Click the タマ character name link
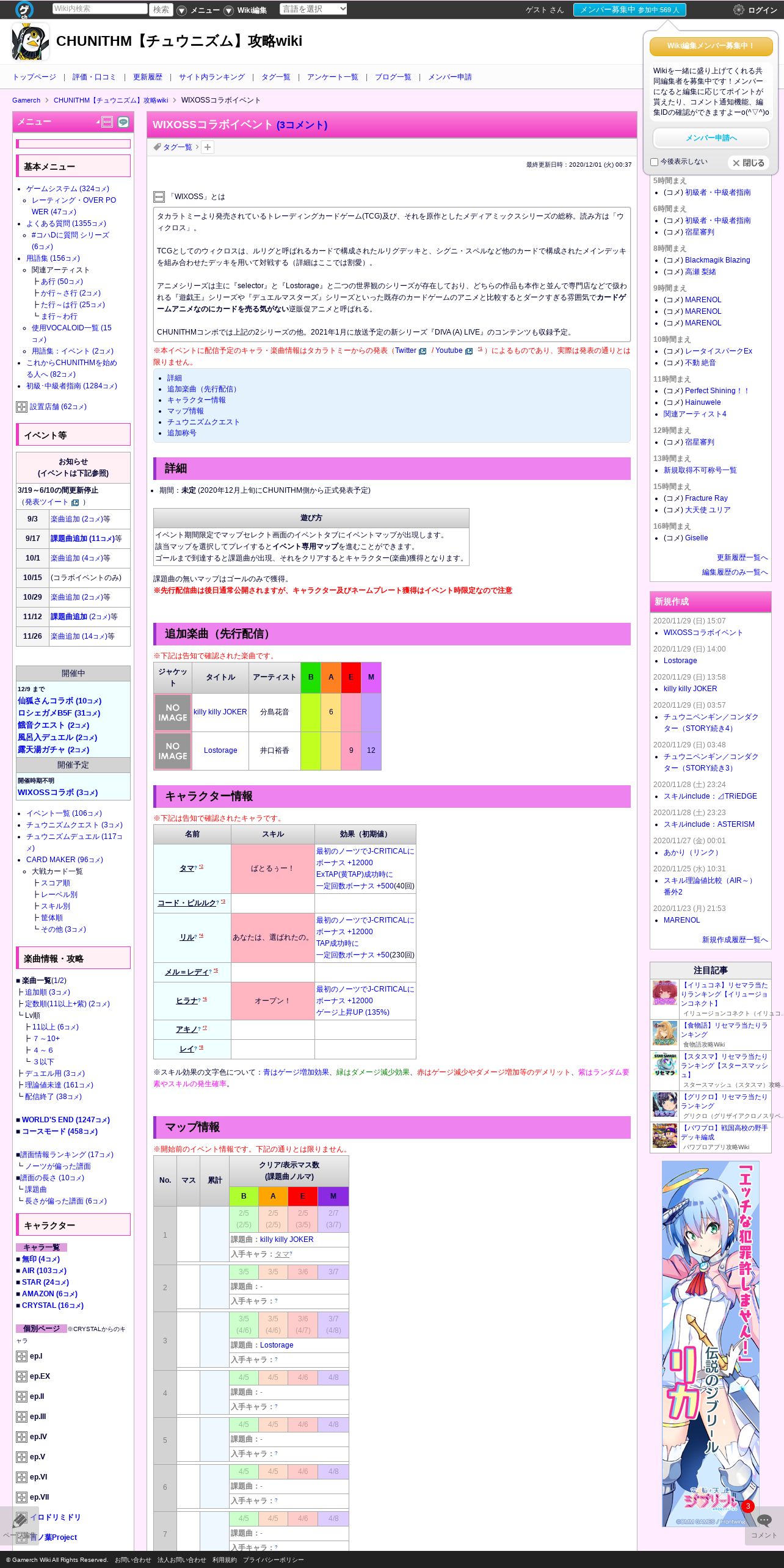 click(x=187, y=868)
